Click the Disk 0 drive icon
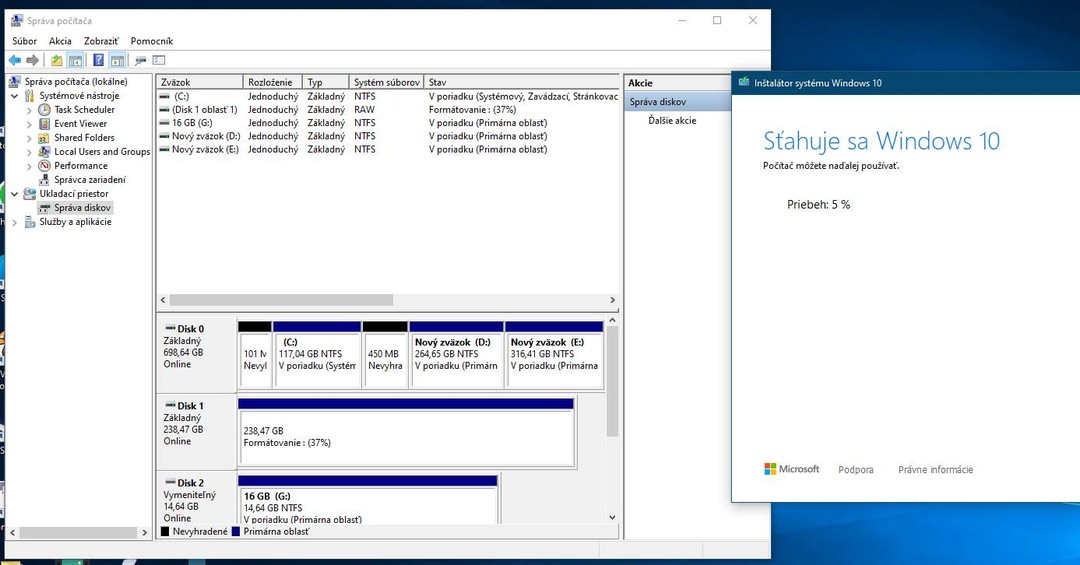 point(170,329)
